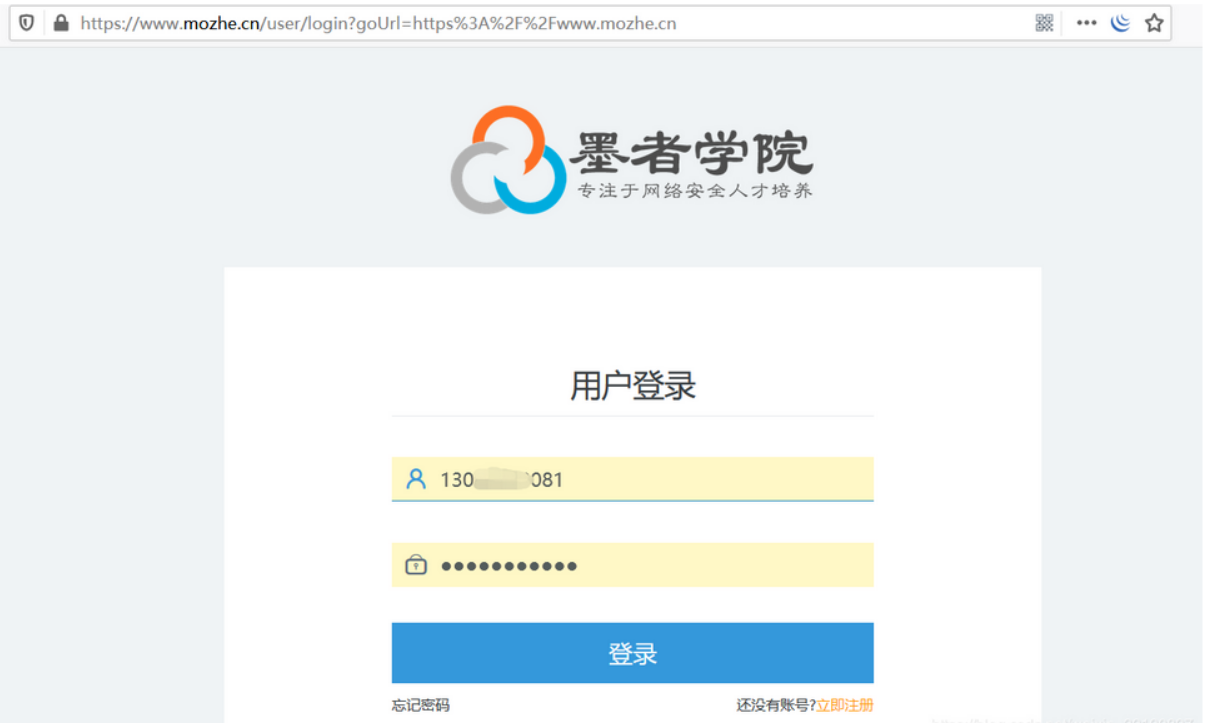
Task: Click the 墨者学院 logo image
Action: coord(632,160)
